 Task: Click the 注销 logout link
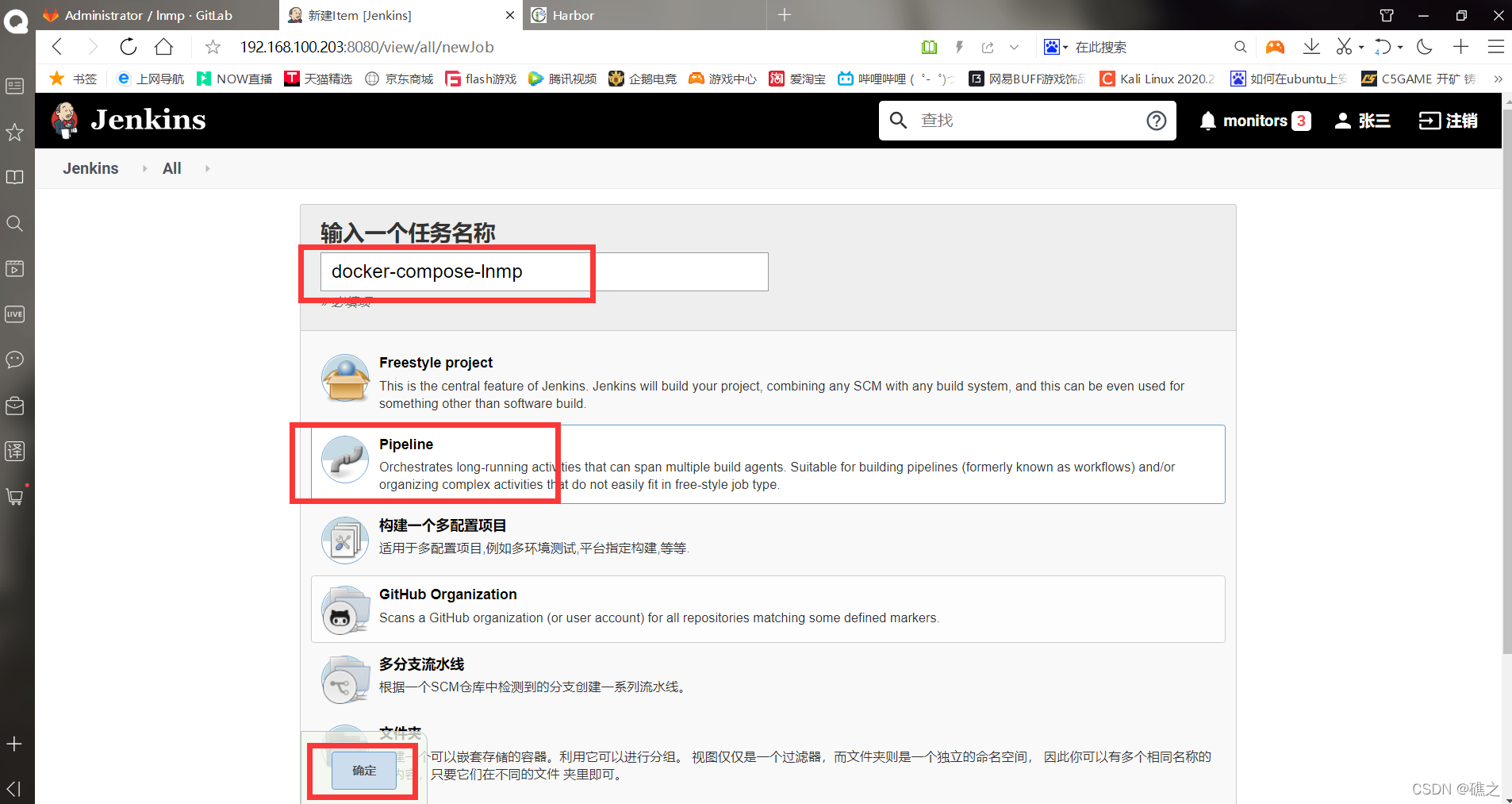coord(1449,121)
